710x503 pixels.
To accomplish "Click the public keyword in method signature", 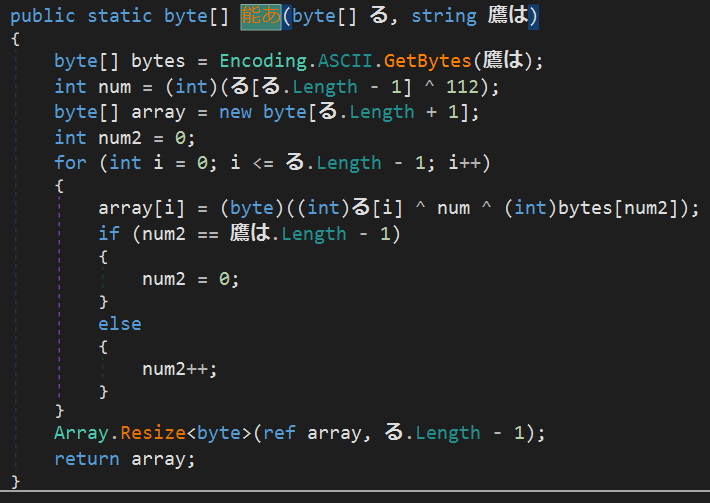I will (x=43, y=16).
